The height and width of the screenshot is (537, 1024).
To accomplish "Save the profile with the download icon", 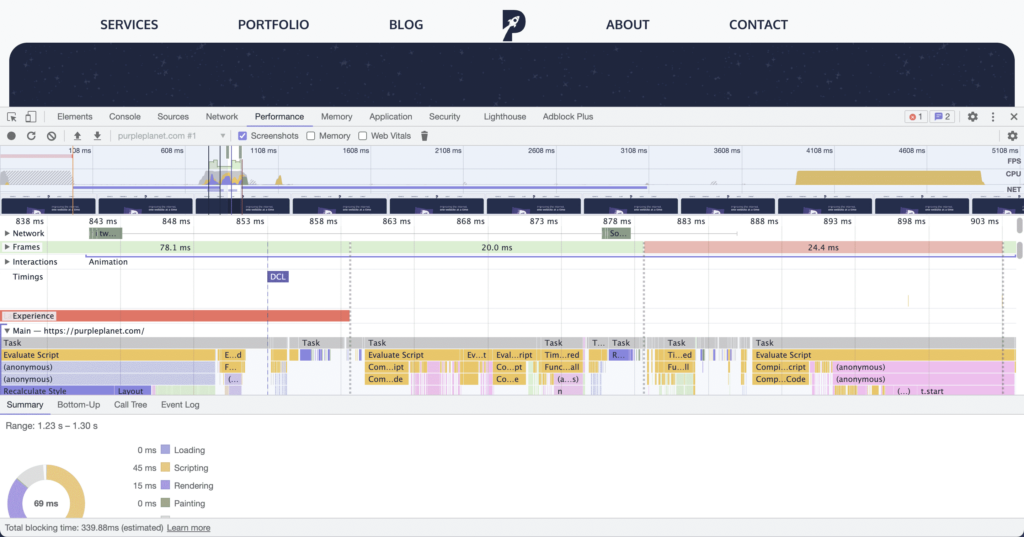I will 97,136.
